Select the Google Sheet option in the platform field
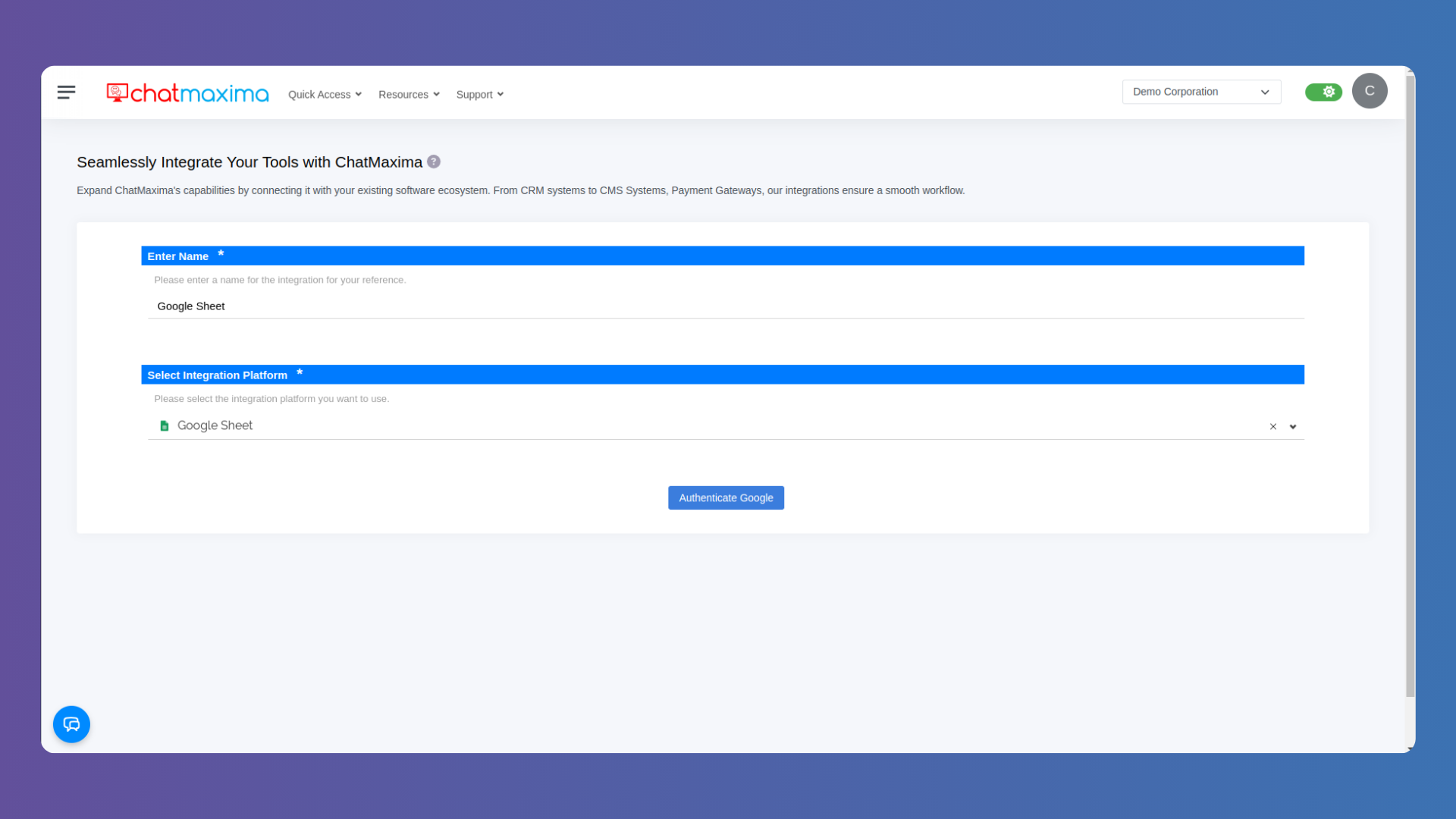 (215, 425)
